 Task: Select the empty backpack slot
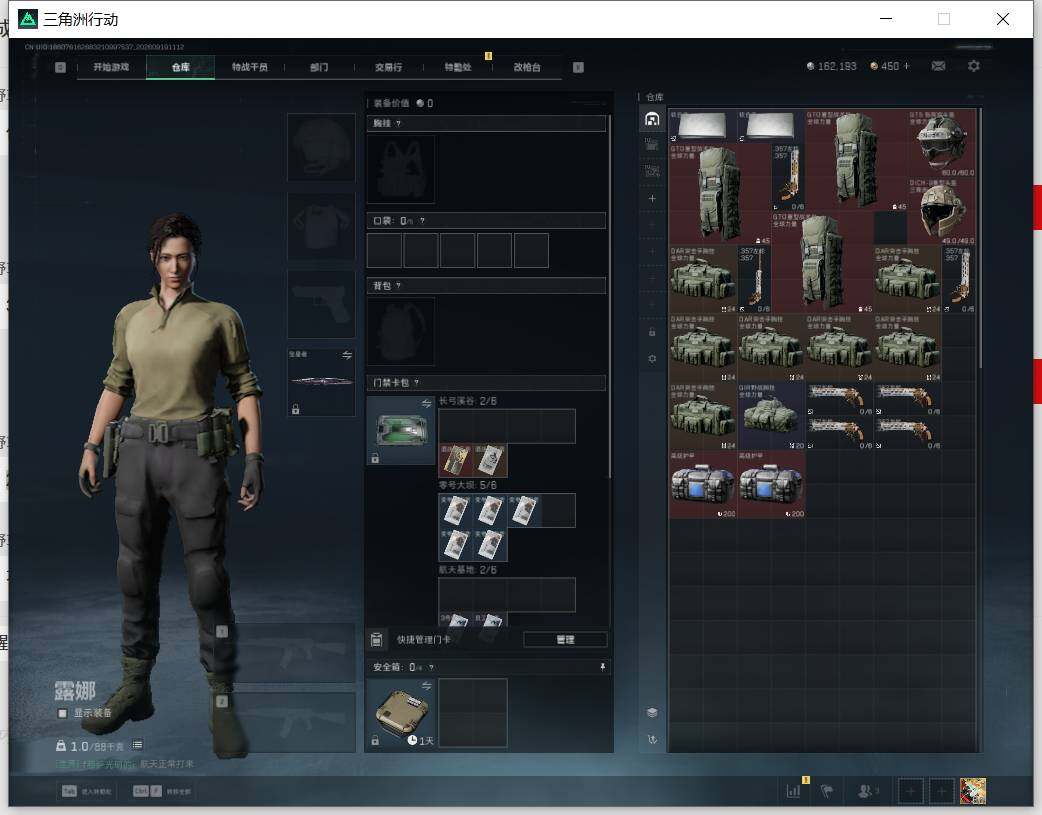[x=401, y=331]
